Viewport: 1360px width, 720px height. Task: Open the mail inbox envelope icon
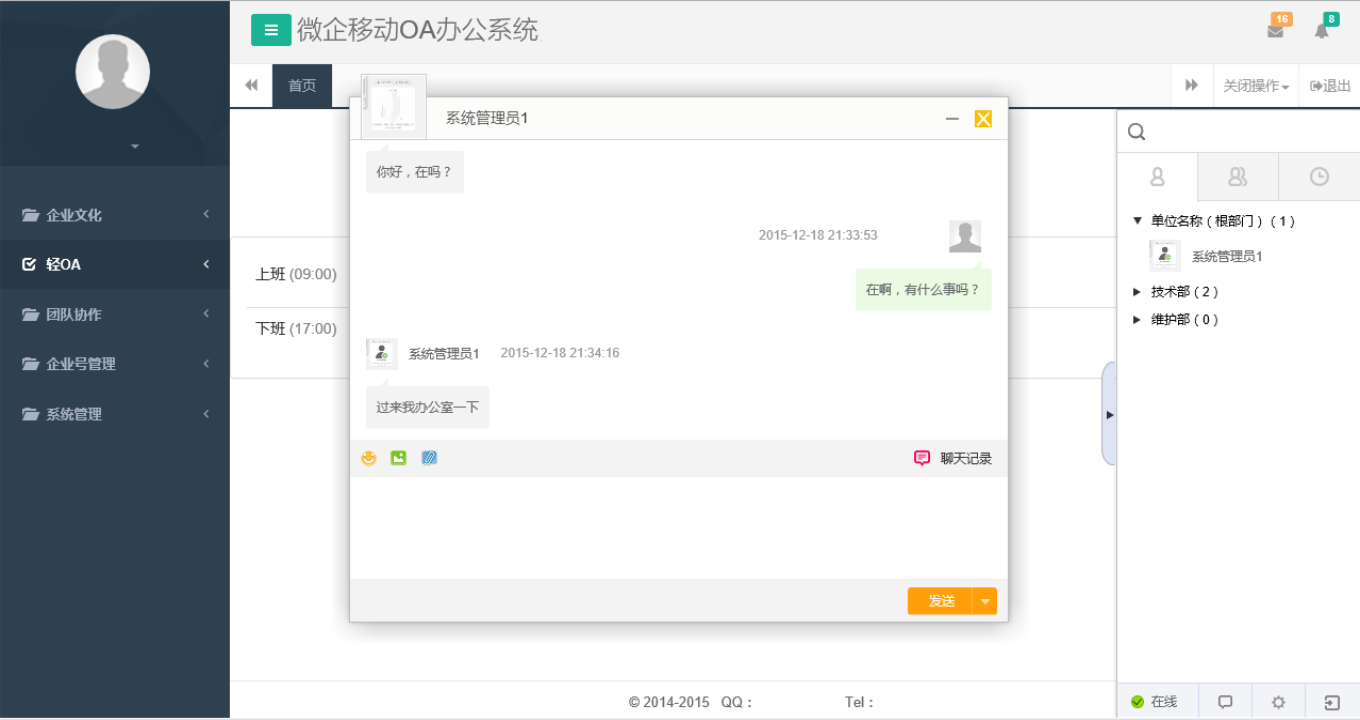[1275, 31]
